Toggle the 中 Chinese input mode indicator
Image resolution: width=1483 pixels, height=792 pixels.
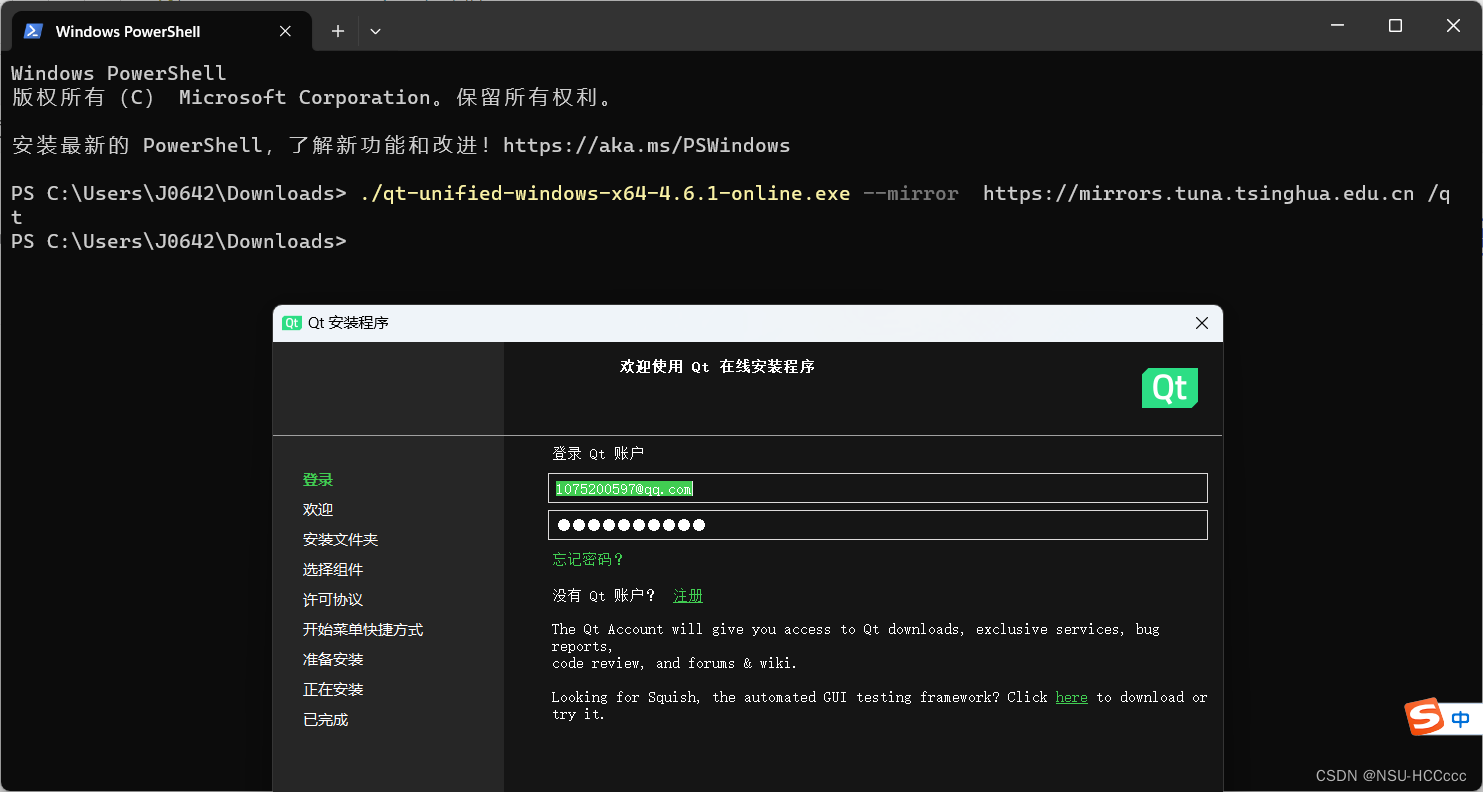pos(1461,719)
